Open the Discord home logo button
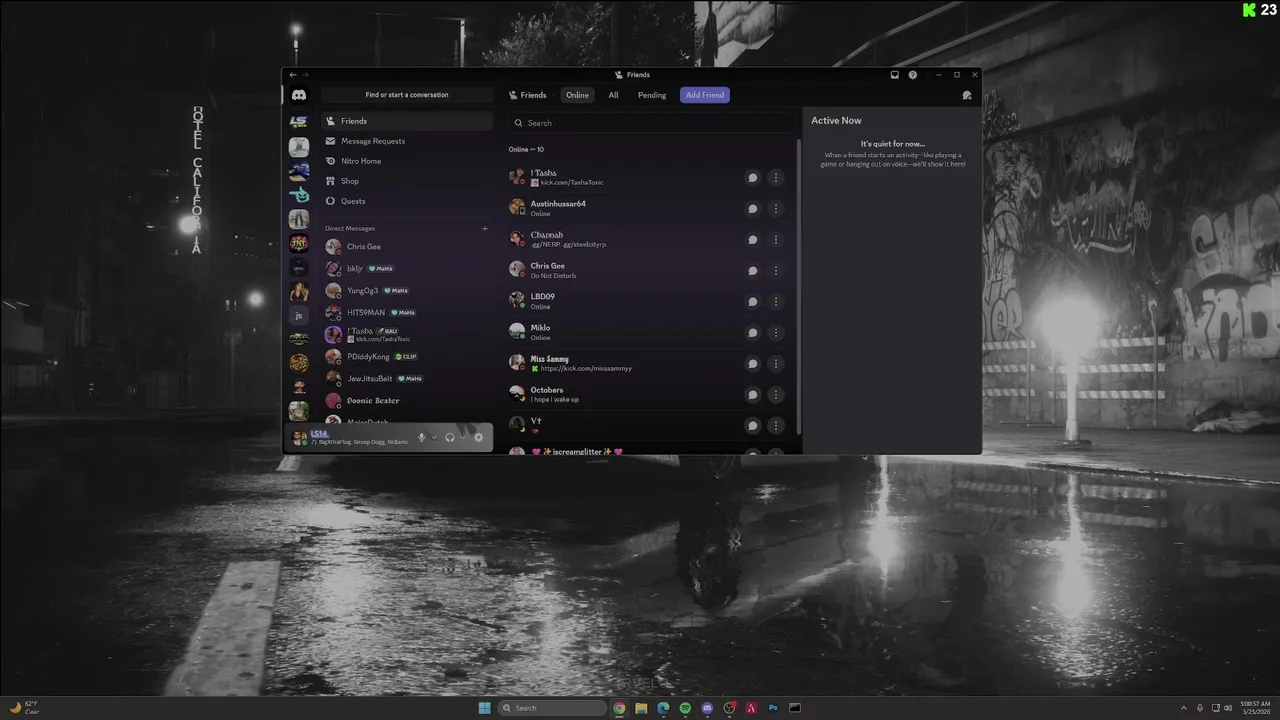1280x720 pixels. (299, 95)
